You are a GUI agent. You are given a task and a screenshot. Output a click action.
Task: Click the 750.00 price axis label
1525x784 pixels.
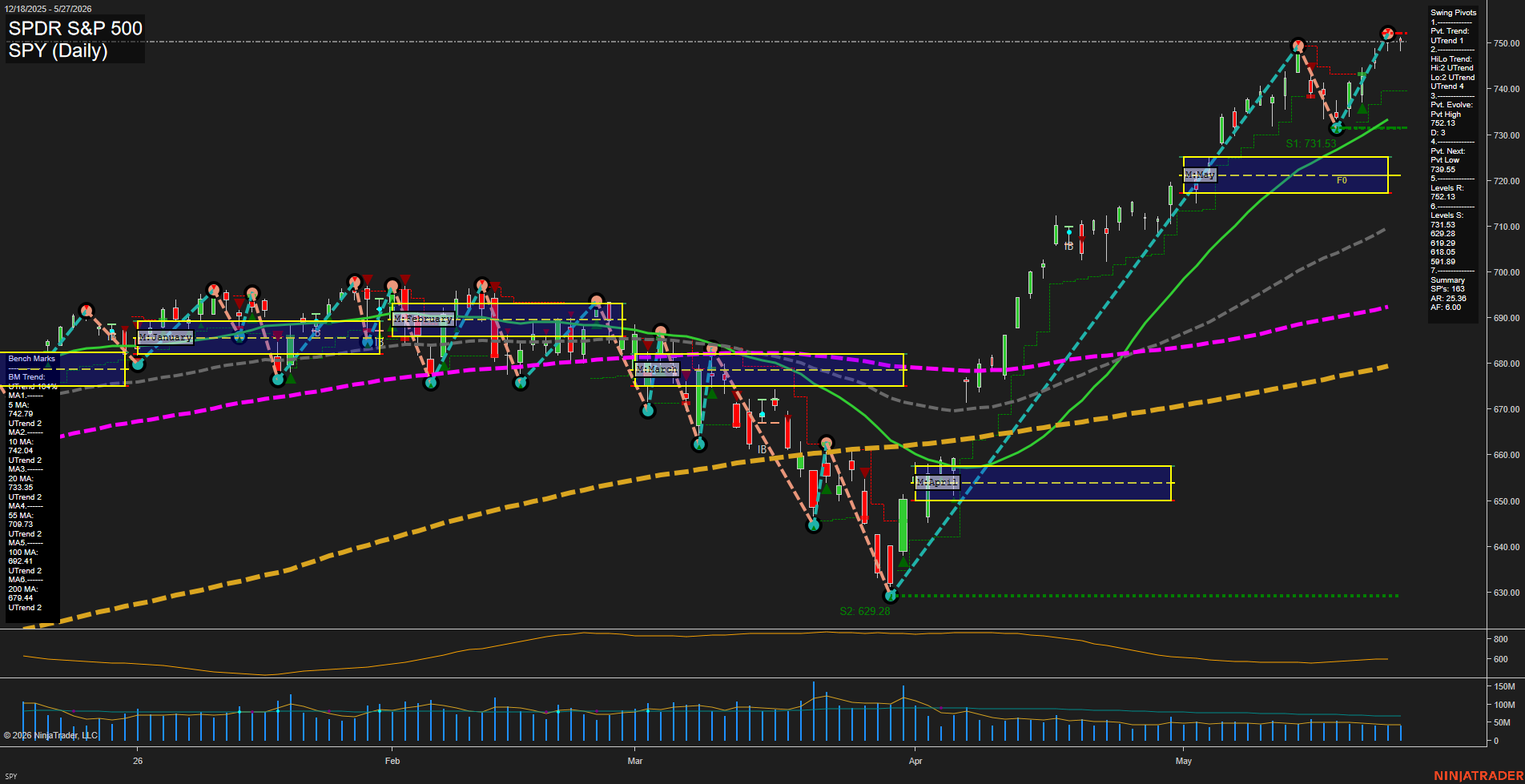(x=1506, y=43)
